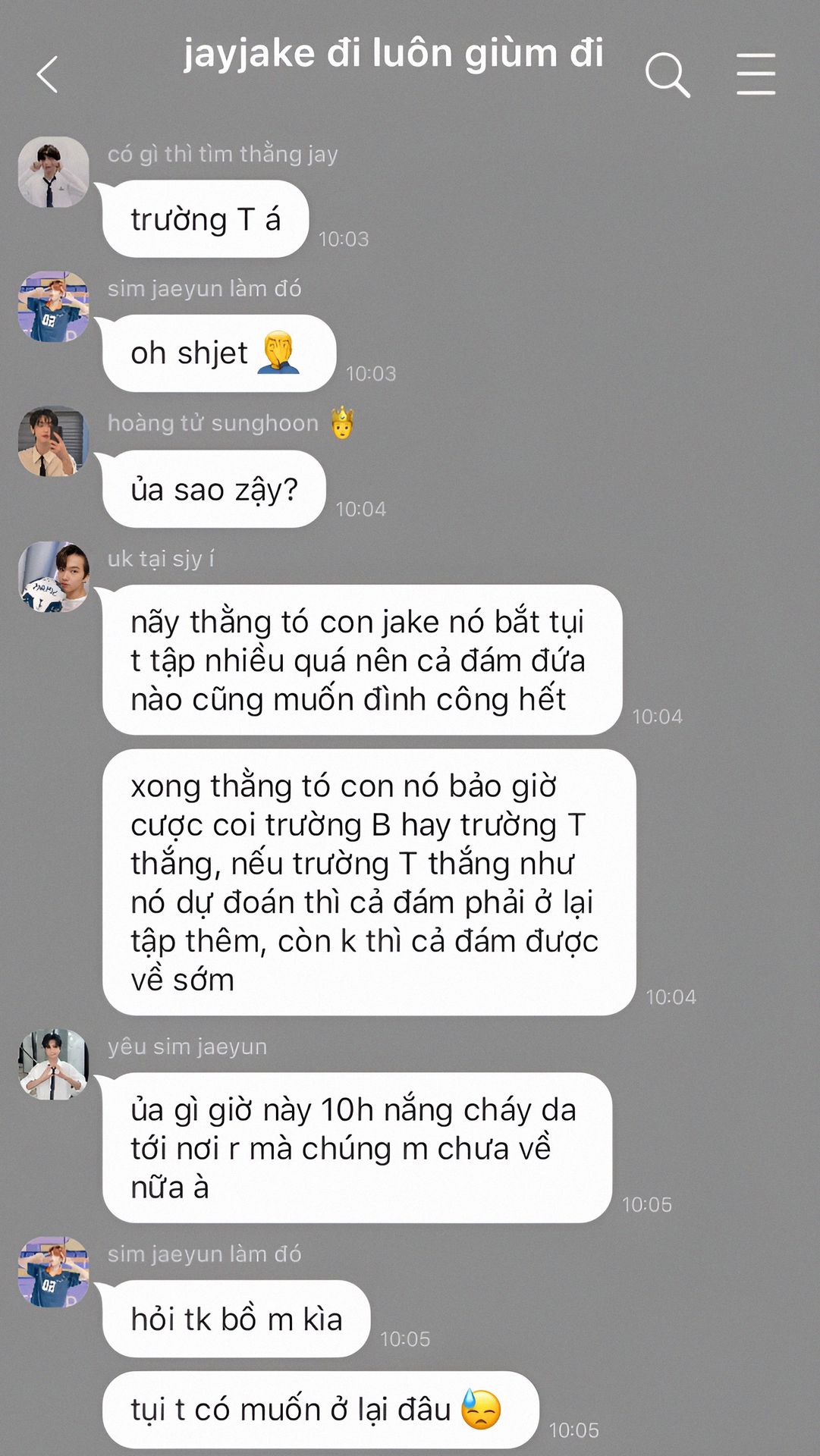Image resolution: width=820 pixels, height=1456 pixels.
Task: Select the 'trường T á' message bubble
Action: coord(206,219)
